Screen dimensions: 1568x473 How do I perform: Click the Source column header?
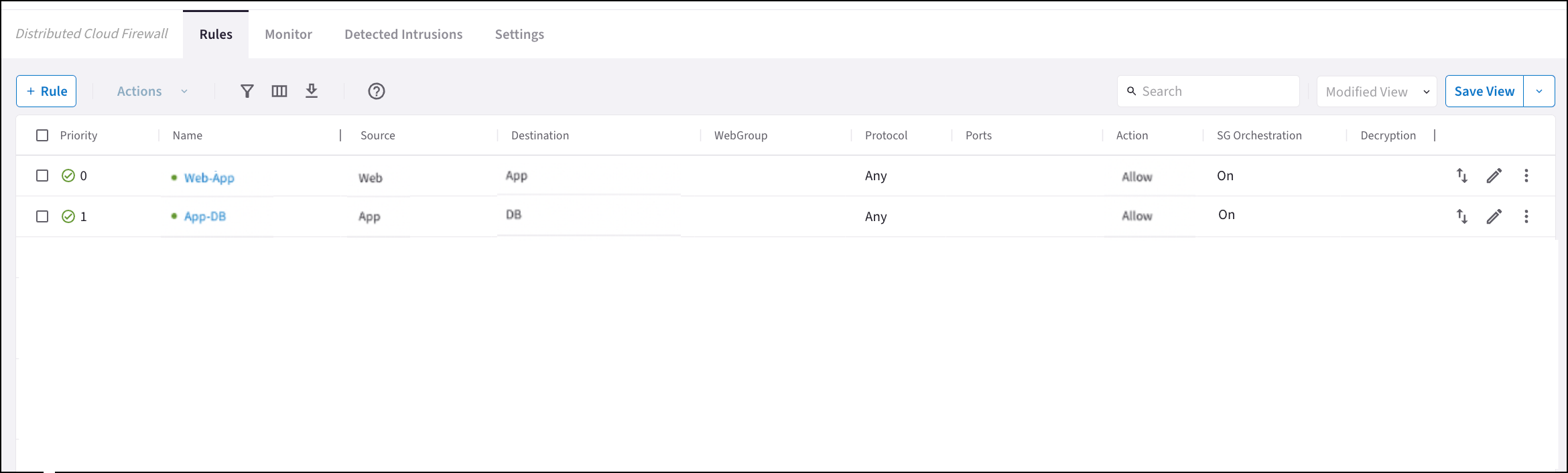378,135
